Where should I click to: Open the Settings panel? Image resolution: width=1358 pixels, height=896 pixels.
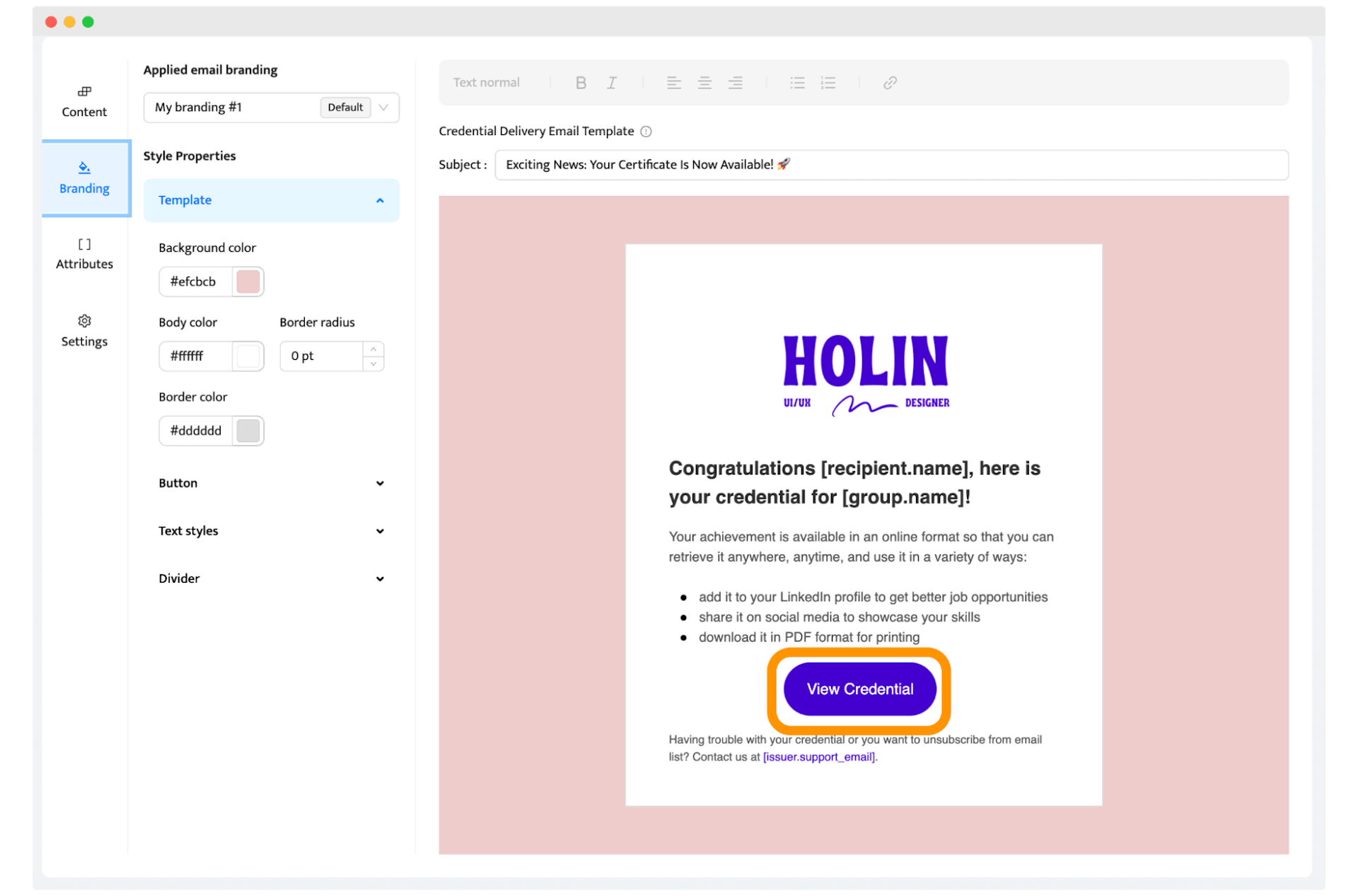click(x=84, y=330)
